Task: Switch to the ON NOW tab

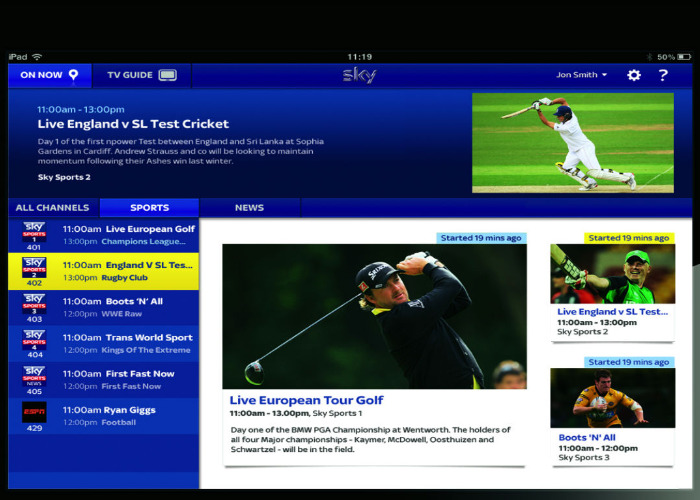Action: click(x=50, y=75)
